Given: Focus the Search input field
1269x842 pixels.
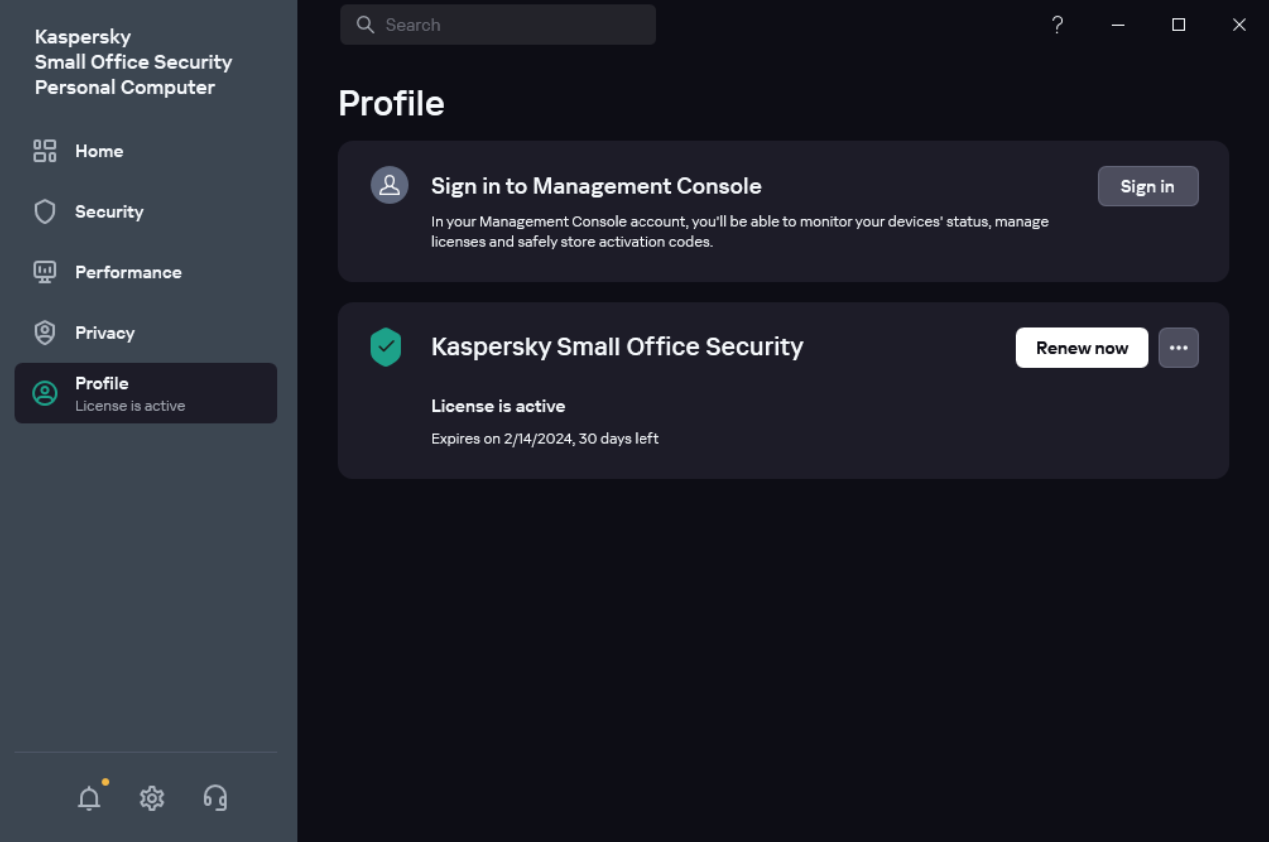Looking at the screenshot, I should tap(510, 25).
